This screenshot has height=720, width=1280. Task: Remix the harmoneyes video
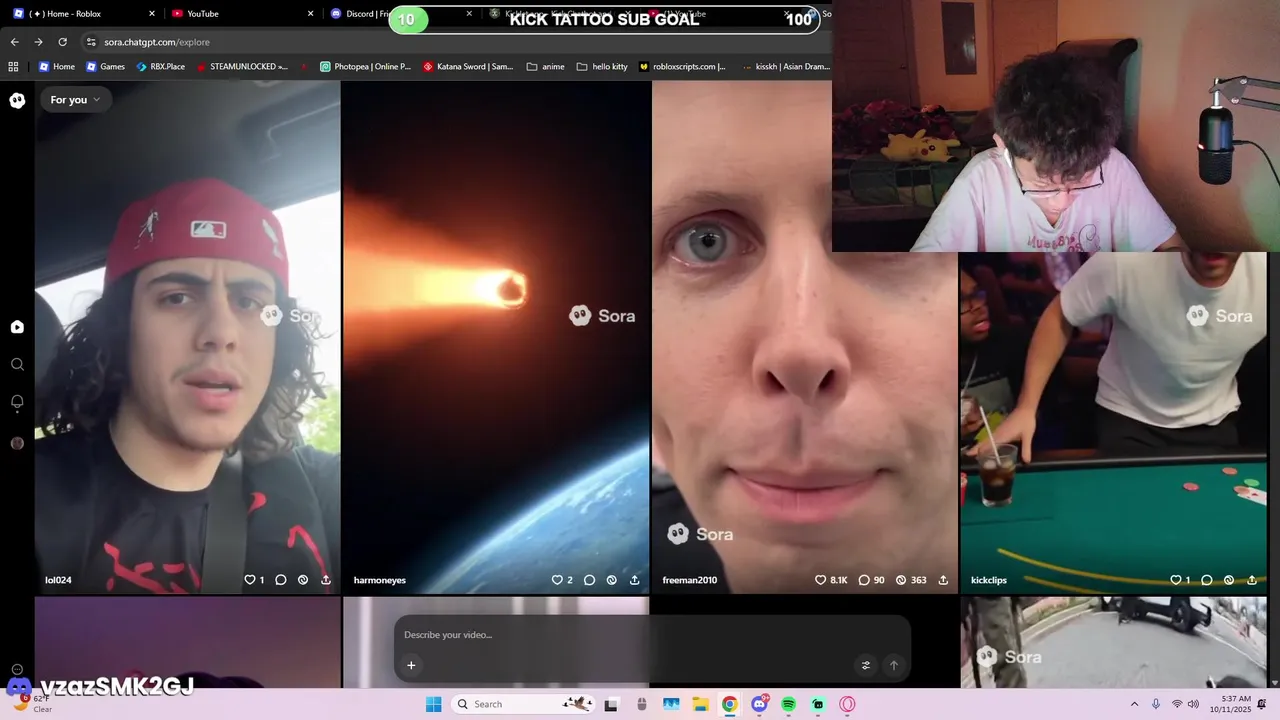(x=612, y=580)
